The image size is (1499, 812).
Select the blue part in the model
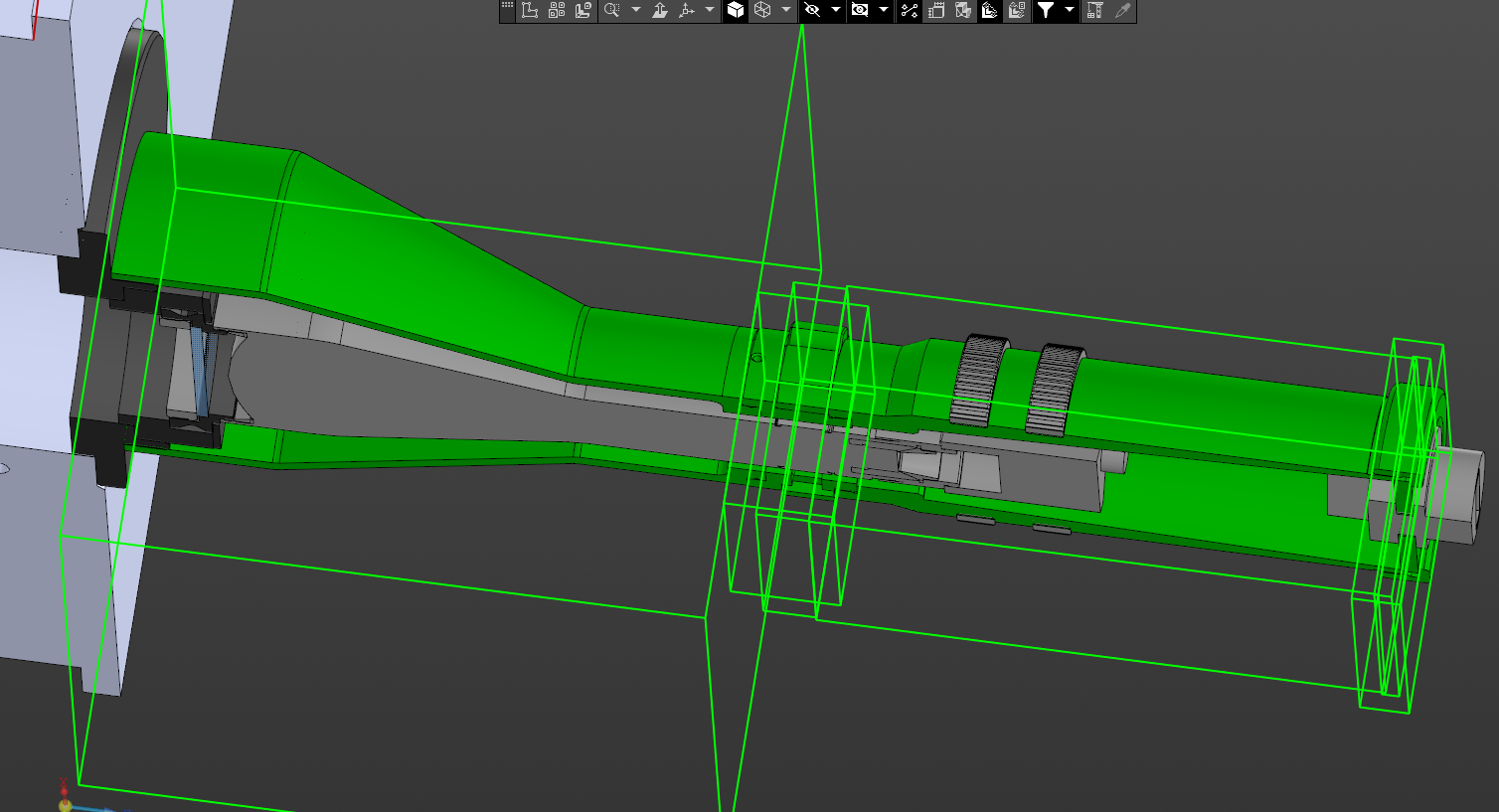tap(205, 370)
